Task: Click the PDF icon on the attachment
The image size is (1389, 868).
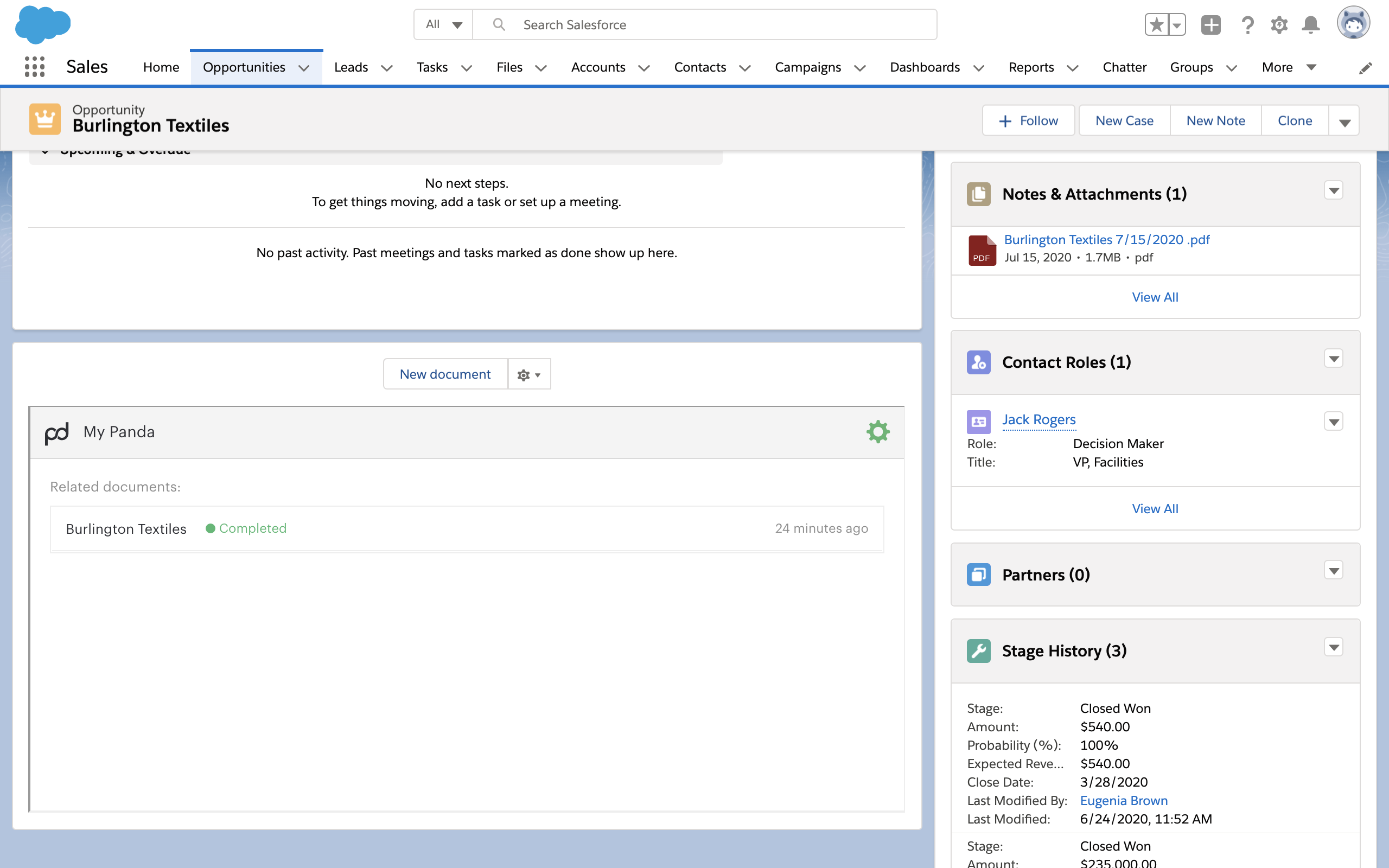Action: click(x=980, y=250)
